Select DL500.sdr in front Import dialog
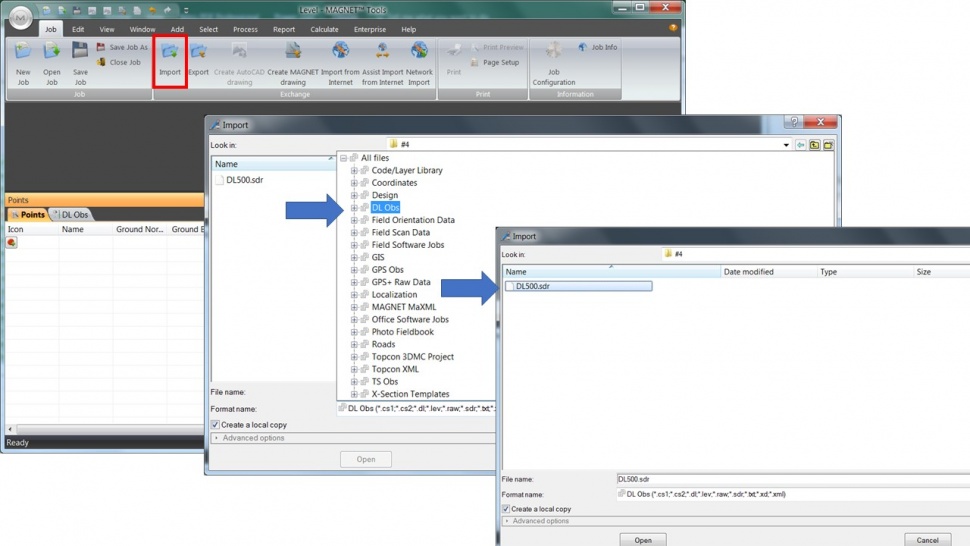The height and width of the screenshot is (546, 970). click(578, 286)
